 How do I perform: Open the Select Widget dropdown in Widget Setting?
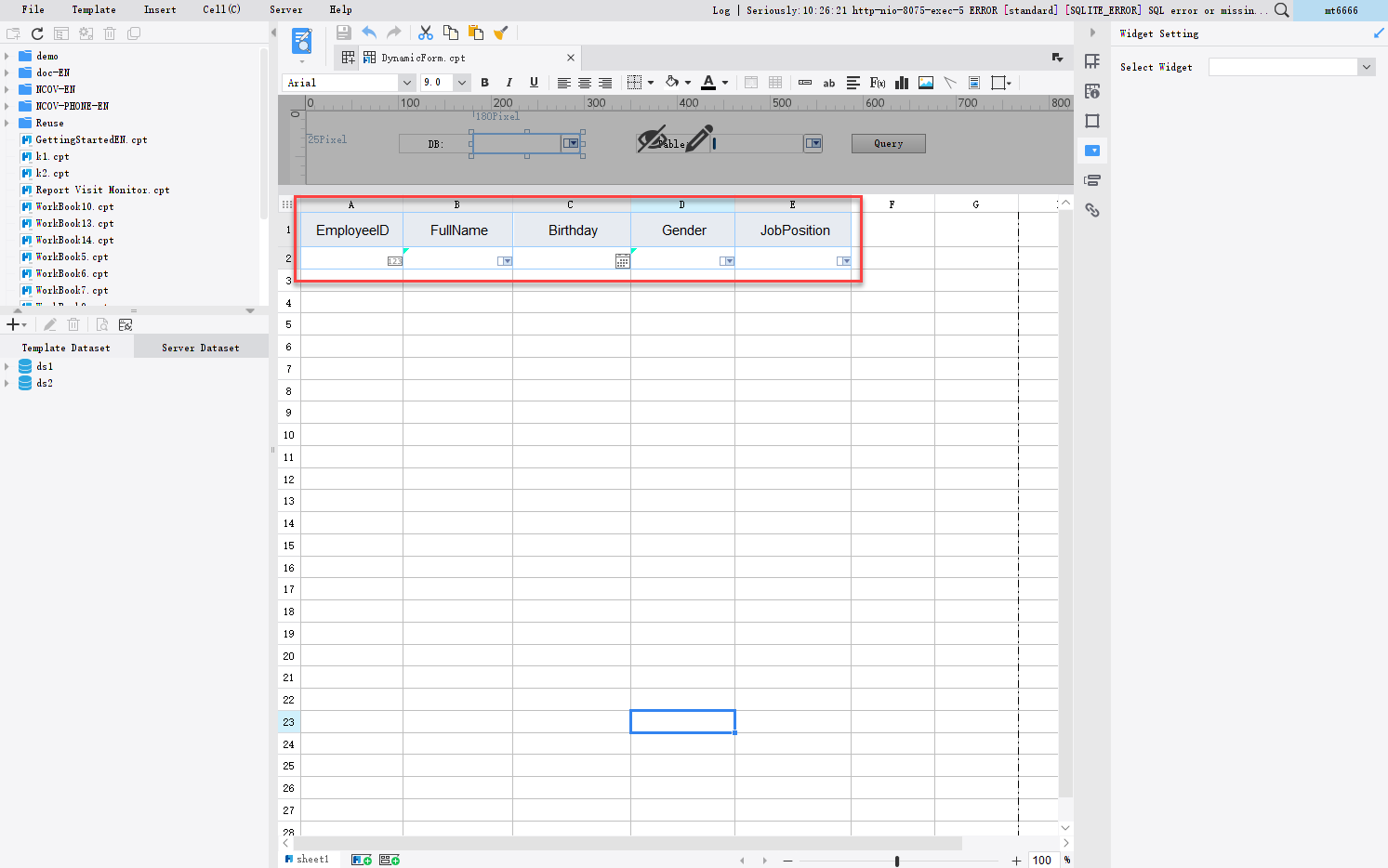tap(1366, 66)
